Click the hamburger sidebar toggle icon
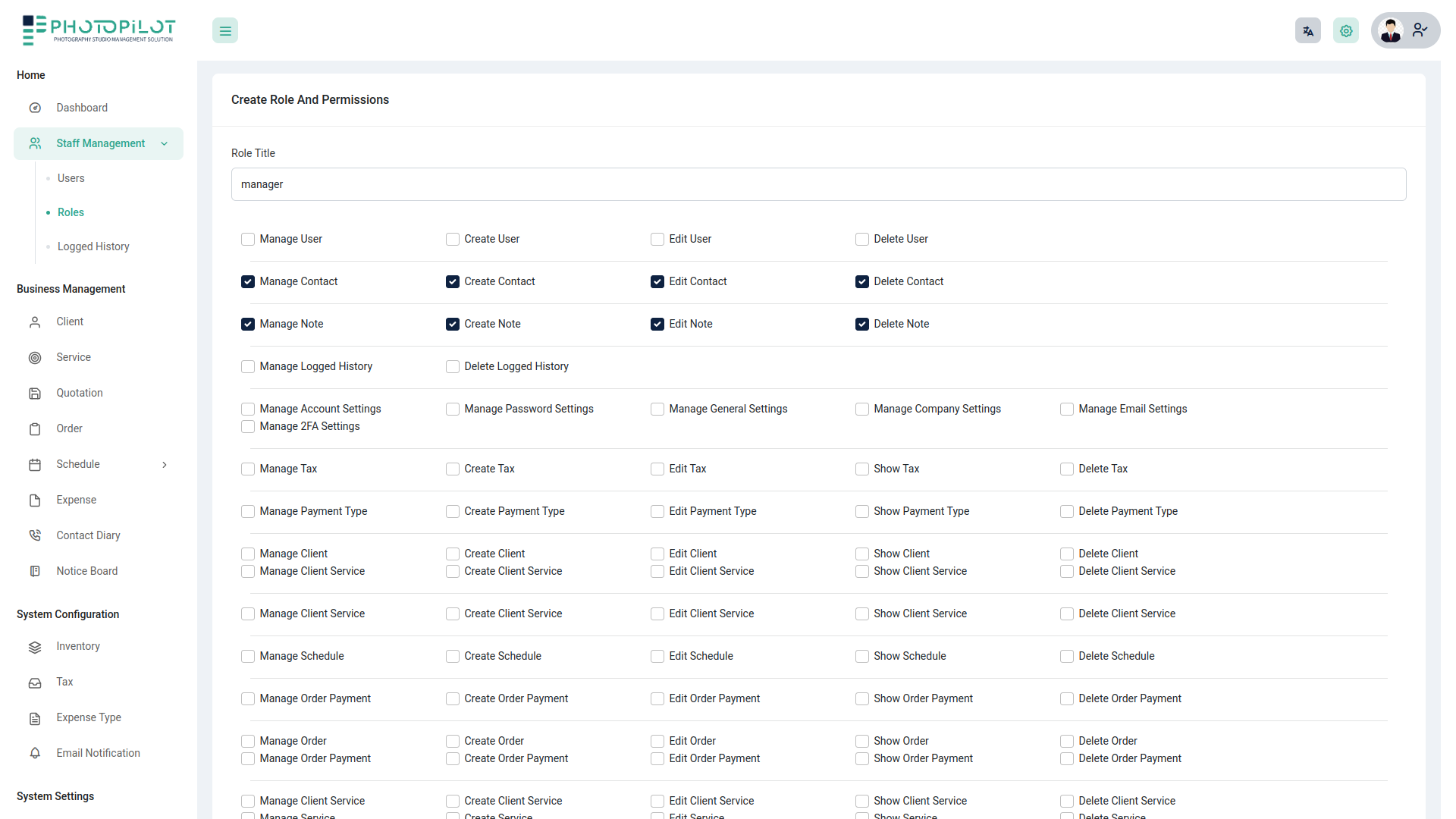This screenshot has width=1456, height=819. point(225,31)
